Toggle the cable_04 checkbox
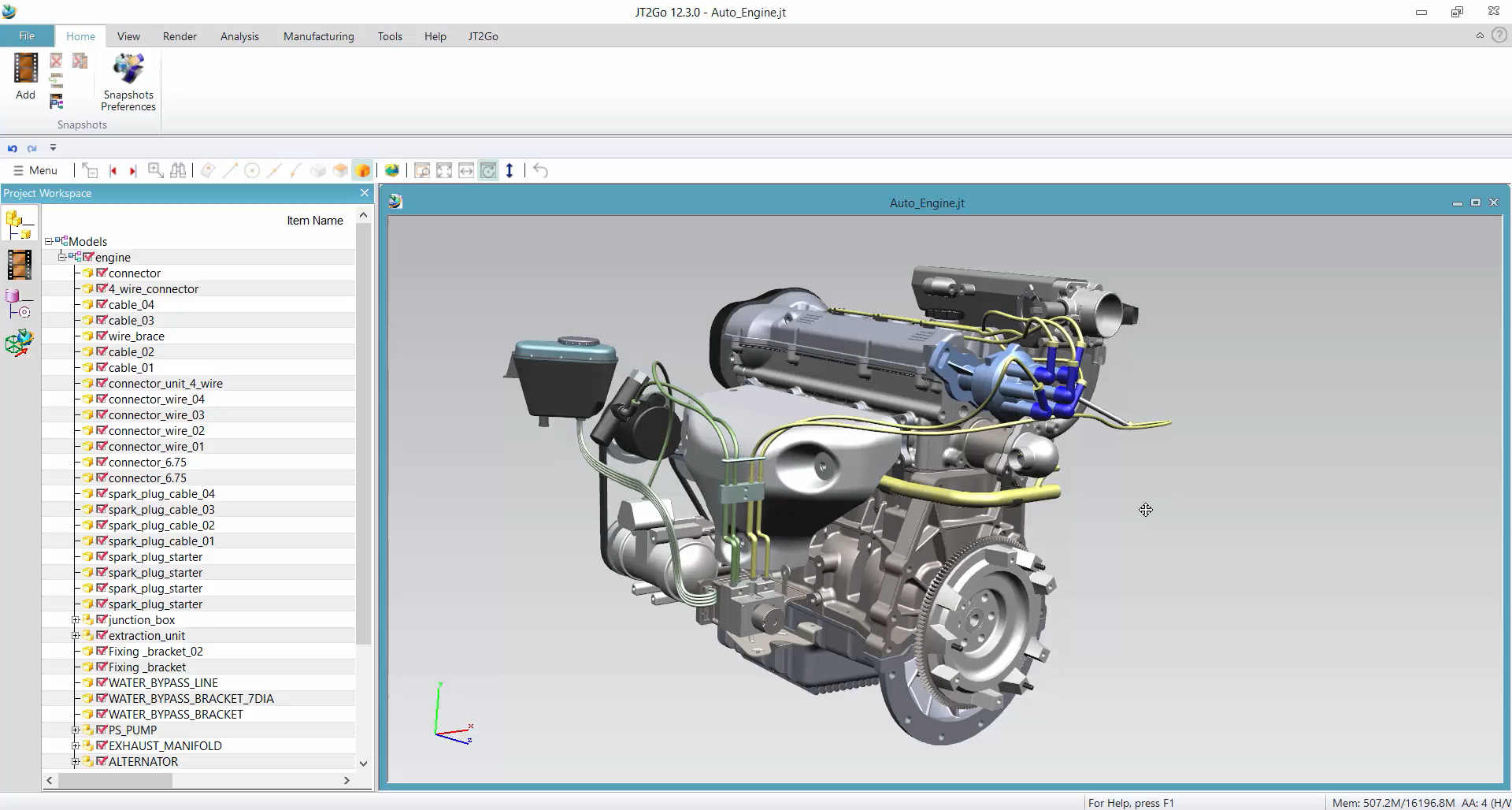1512x810 pixels. [102, 305]
